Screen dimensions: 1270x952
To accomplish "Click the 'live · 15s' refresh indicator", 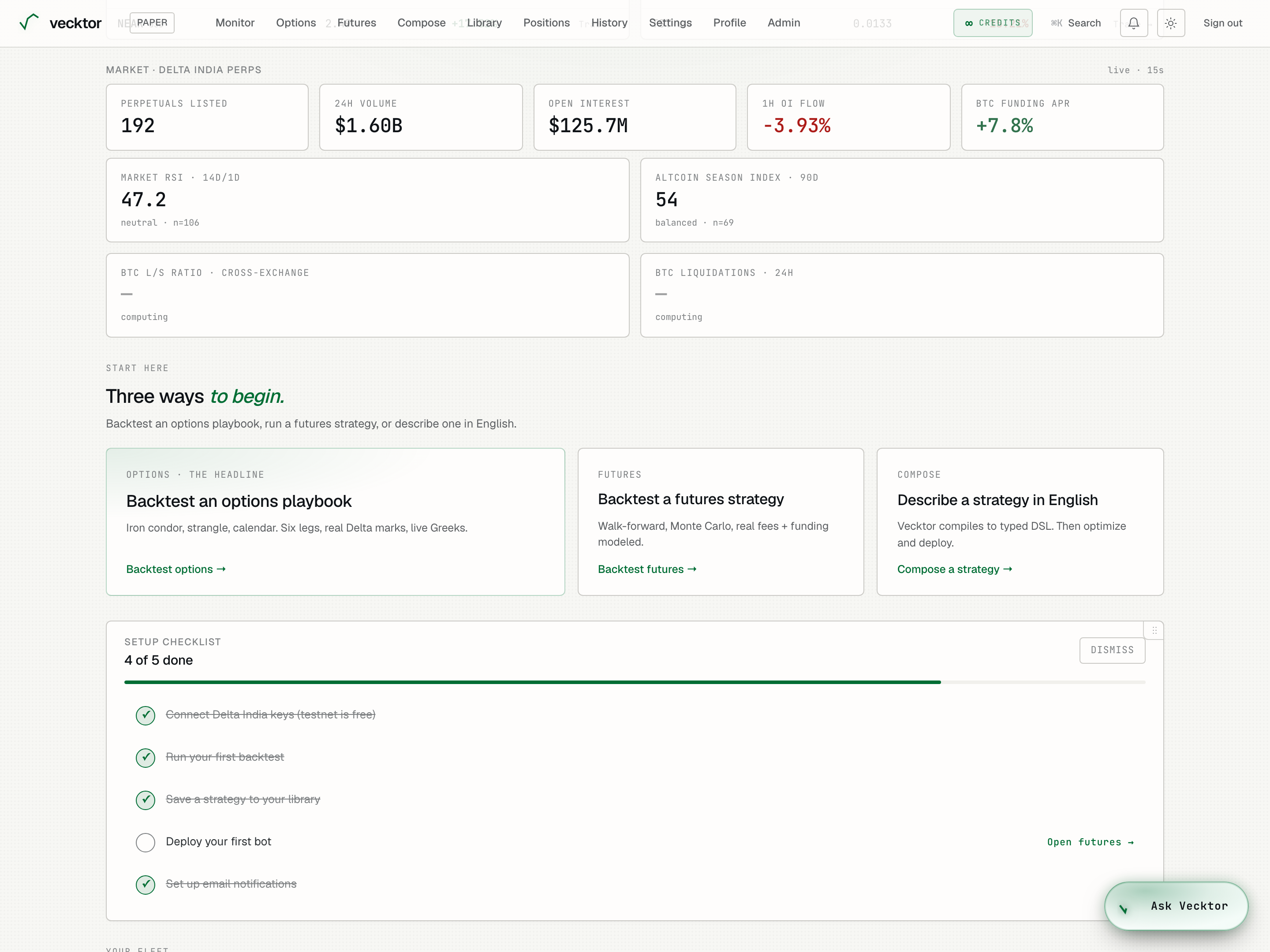I will click(1135, 70).
